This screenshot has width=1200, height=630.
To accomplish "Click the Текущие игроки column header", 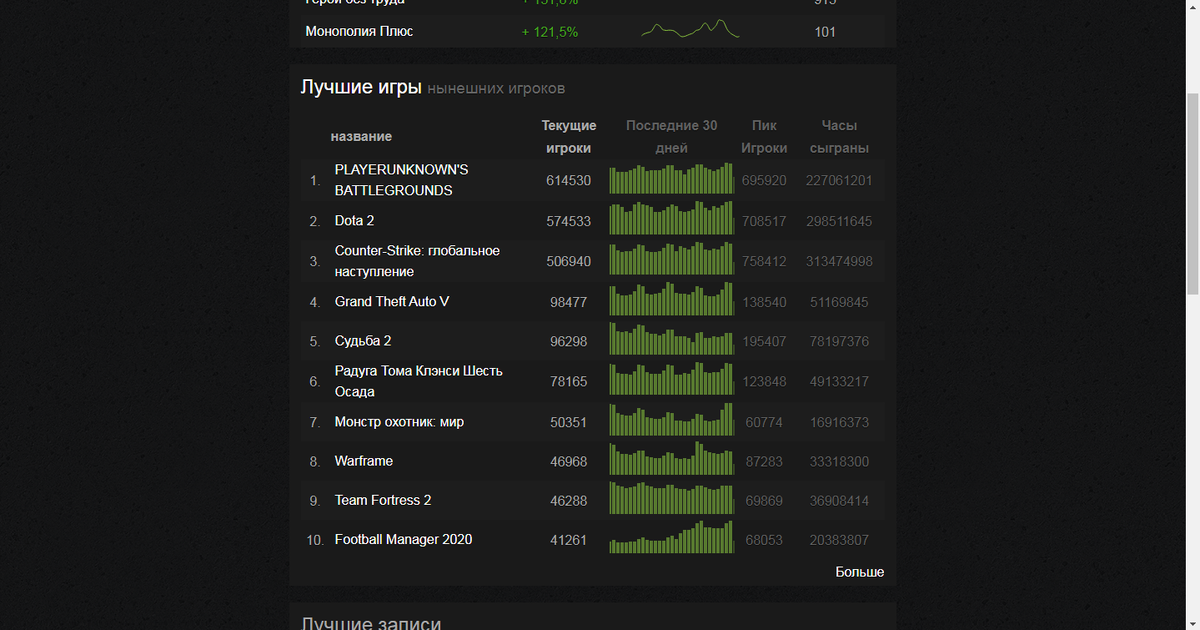I will [569, 137].
